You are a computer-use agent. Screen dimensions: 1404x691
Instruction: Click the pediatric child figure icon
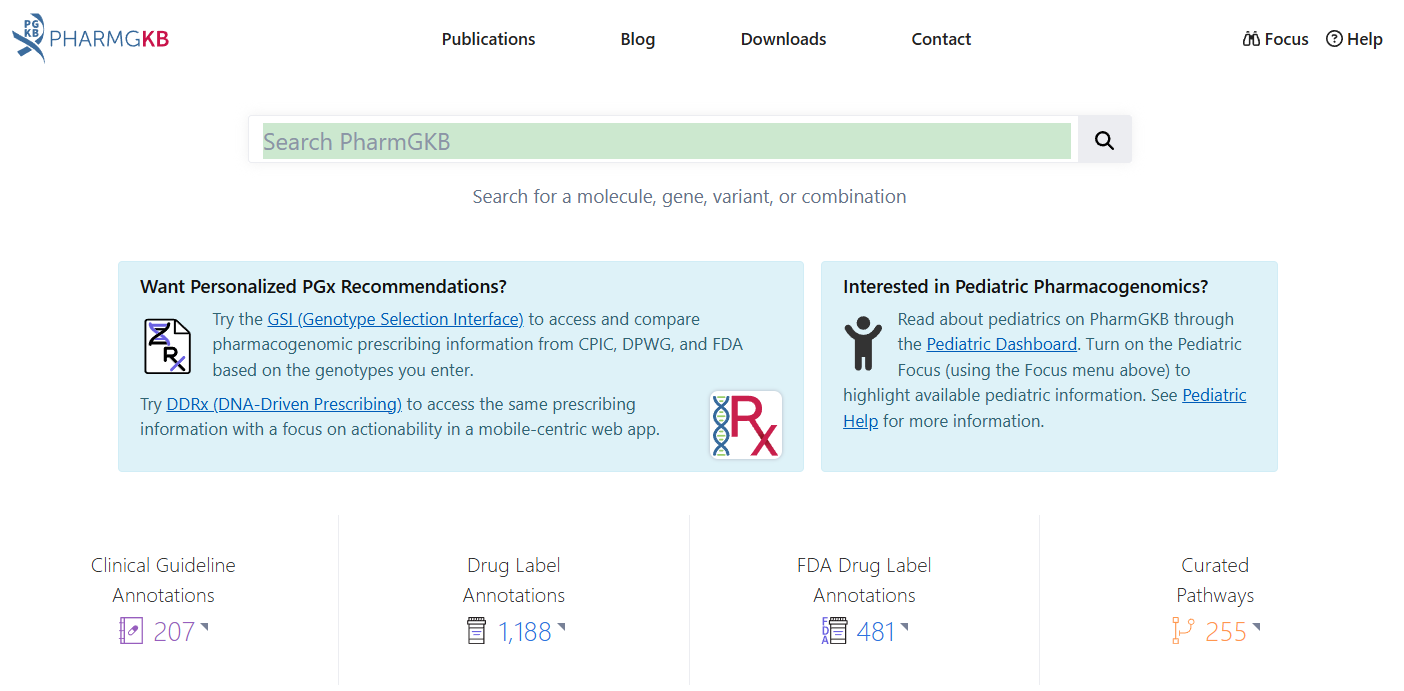tap(862, 343)
